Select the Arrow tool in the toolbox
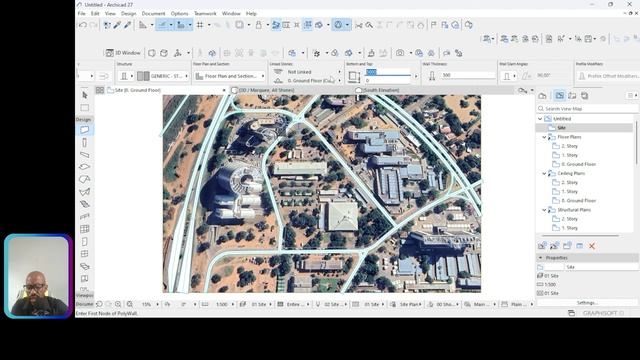This screenshot has width=640, height=360. click(84, 95)
